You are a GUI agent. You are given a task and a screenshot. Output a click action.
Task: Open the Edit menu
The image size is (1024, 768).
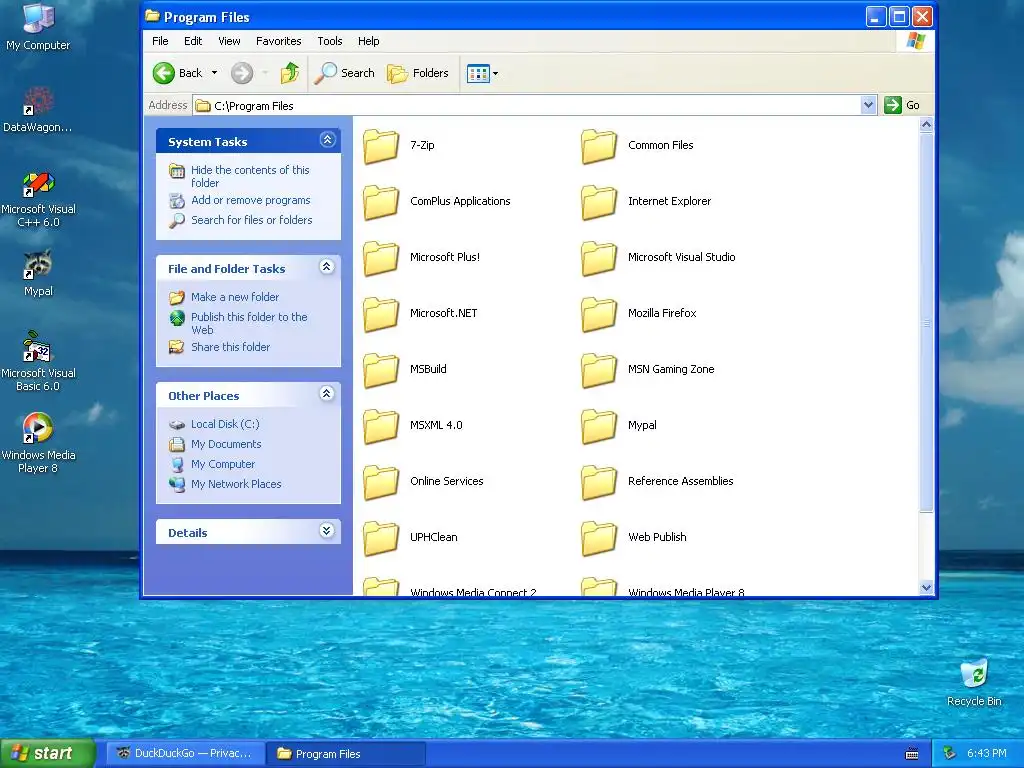(193, 41)
